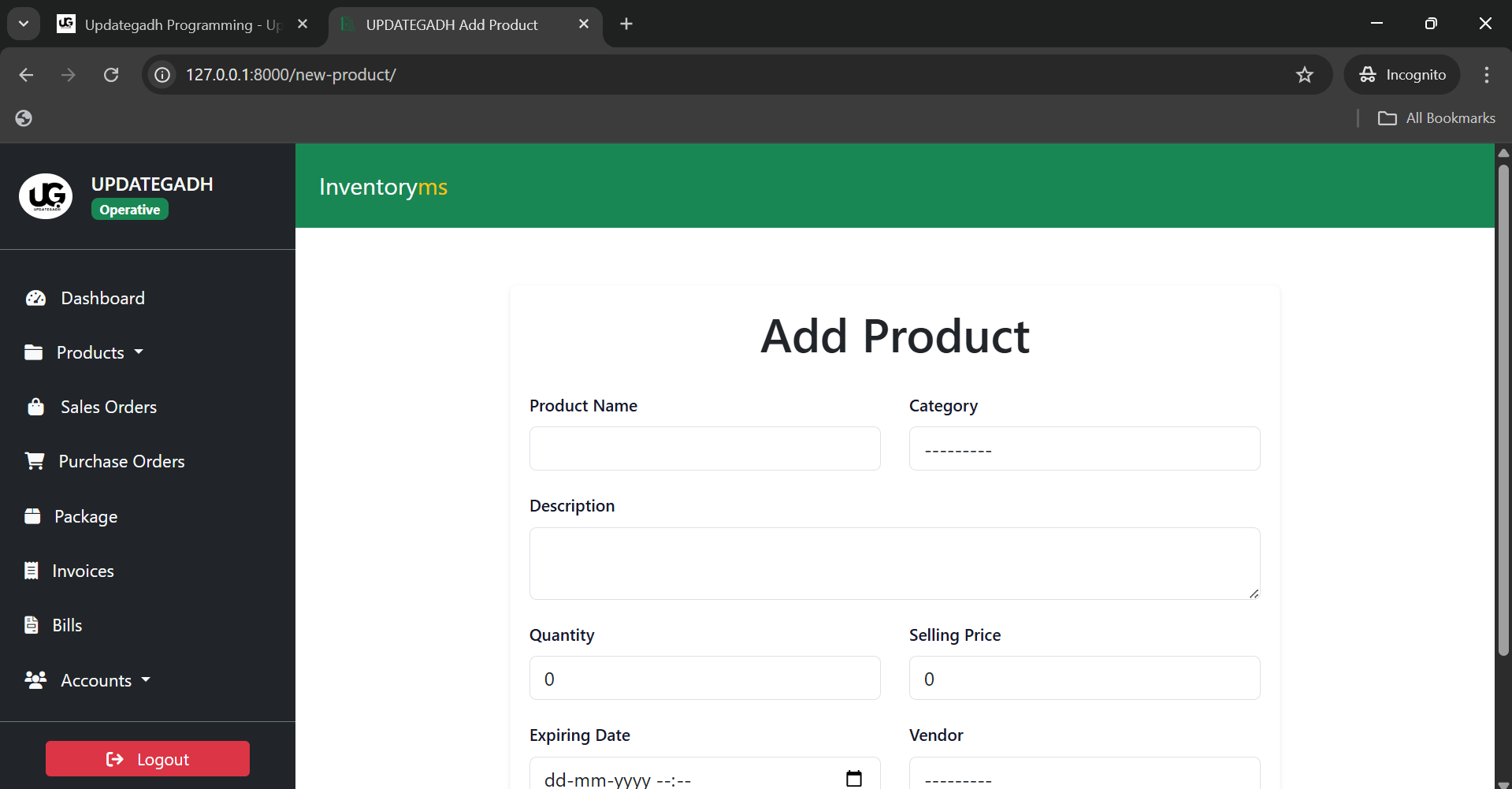This screenshot has width=1512, height=789.
Task: Click the UPDATEGADH brand name
Action: (152, 184)
